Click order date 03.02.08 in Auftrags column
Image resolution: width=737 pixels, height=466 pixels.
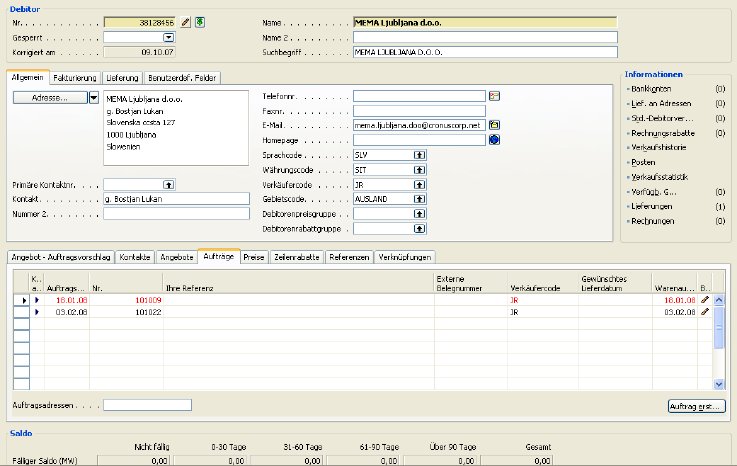point(67,312)
